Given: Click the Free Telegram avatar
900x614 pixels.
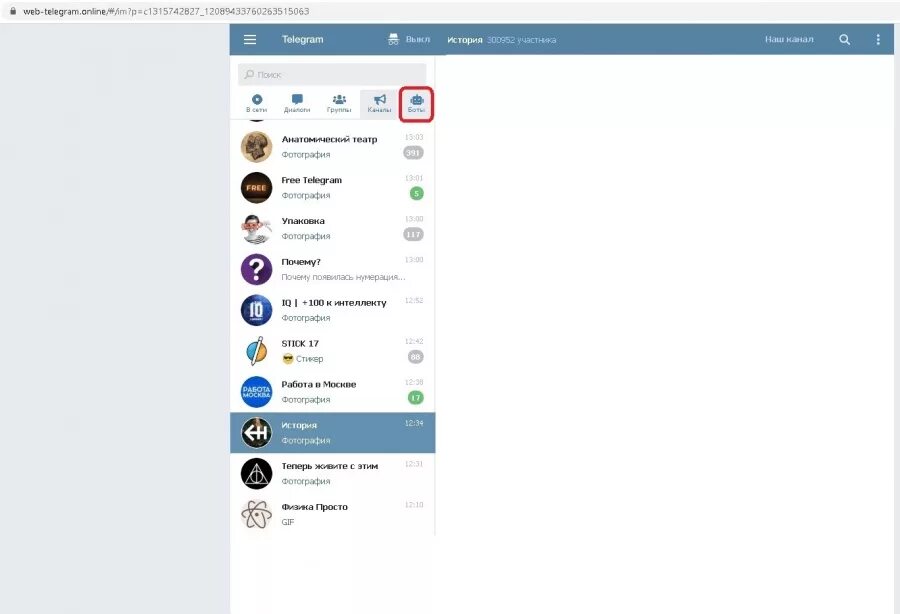Looking at the screenshot, I should coord(256,188).
